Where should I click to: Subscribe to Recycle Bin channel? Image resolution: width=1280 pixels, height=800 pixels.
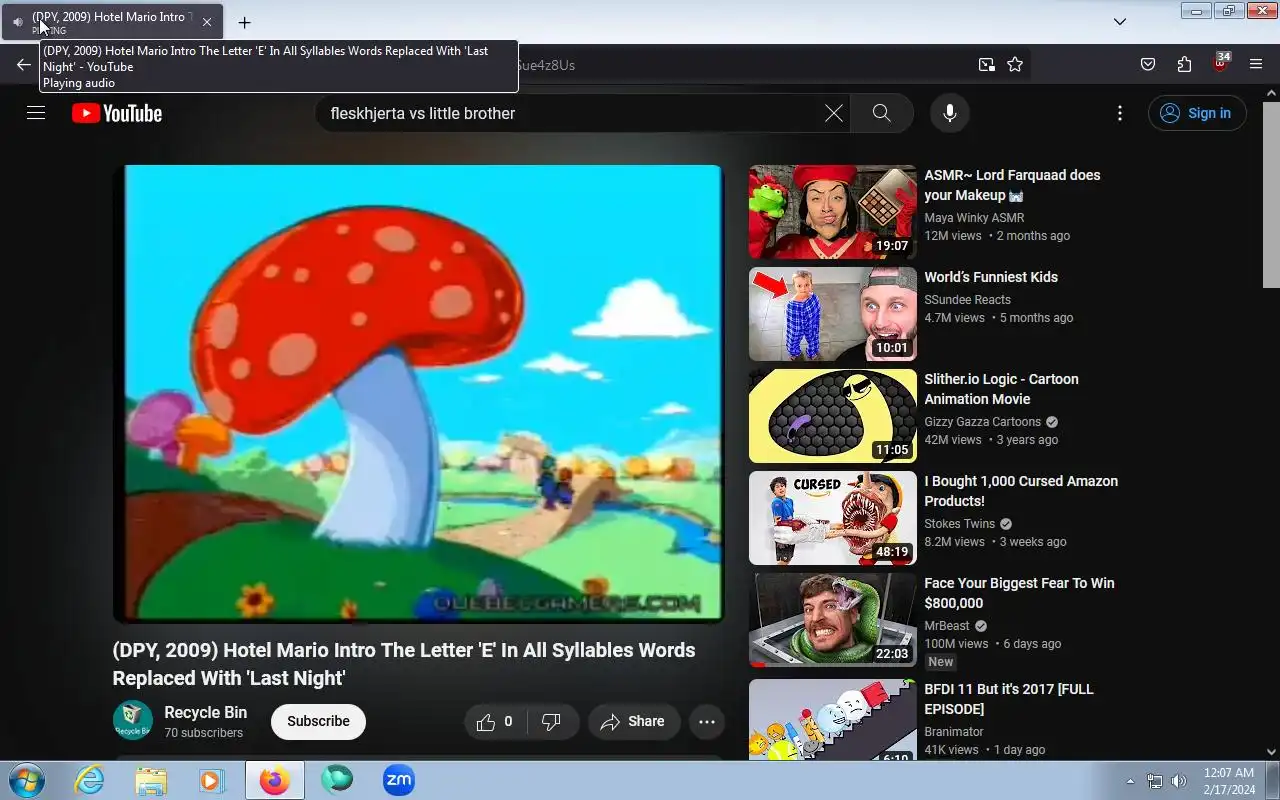click(318, 721)
